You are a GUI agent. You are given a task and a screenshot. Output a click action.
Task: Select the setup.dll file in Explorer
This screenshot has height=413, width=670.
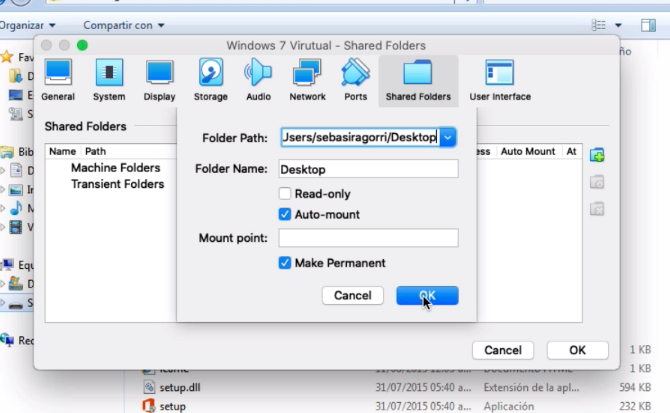pos(179,387)
